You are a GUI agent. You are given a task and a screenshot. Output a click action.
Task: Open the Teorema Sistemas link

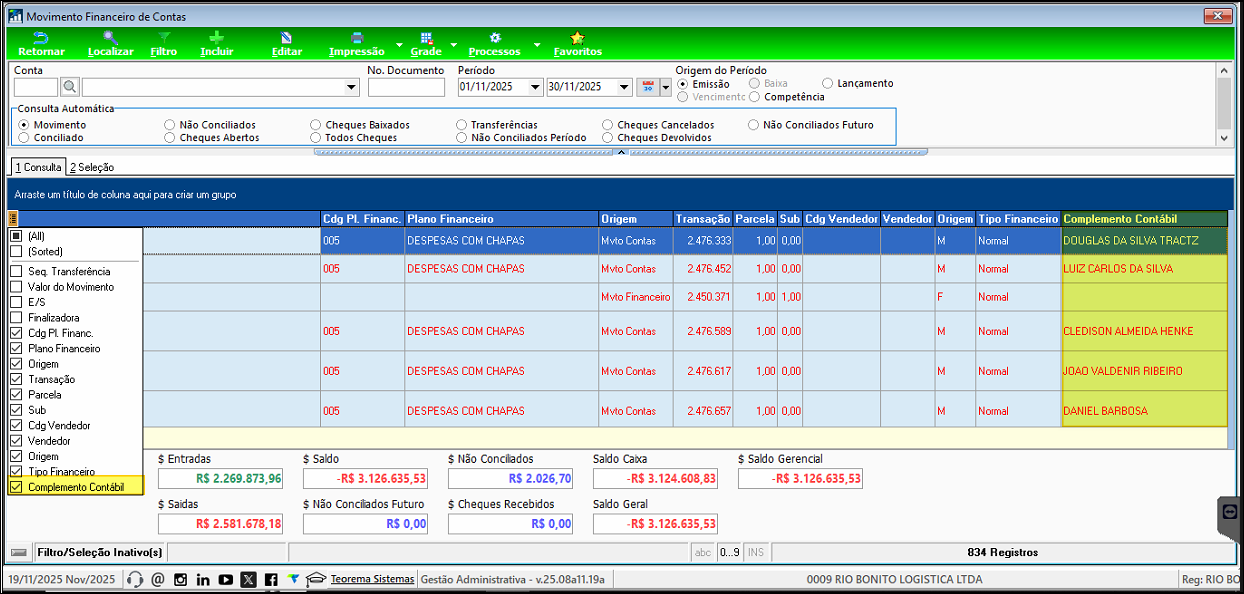[x=371, y=579]
